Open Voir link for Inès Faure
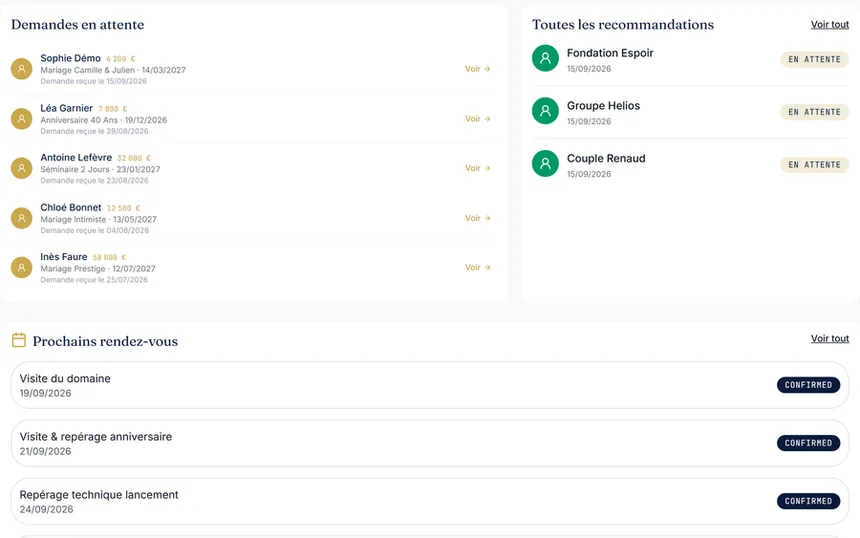 [x=477, y=267]
